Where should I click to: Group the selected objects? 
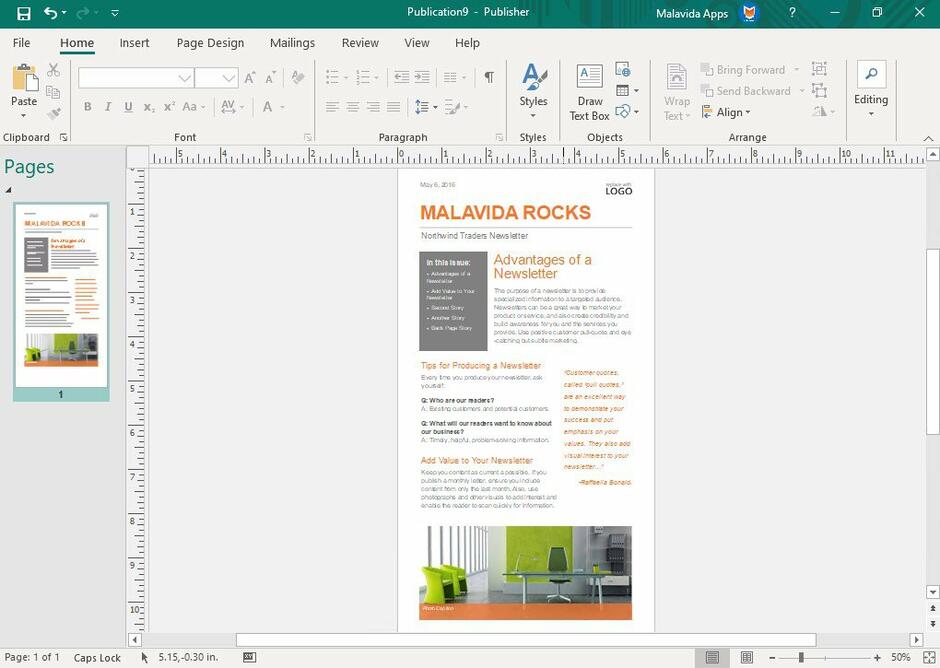tap(820, 68)
